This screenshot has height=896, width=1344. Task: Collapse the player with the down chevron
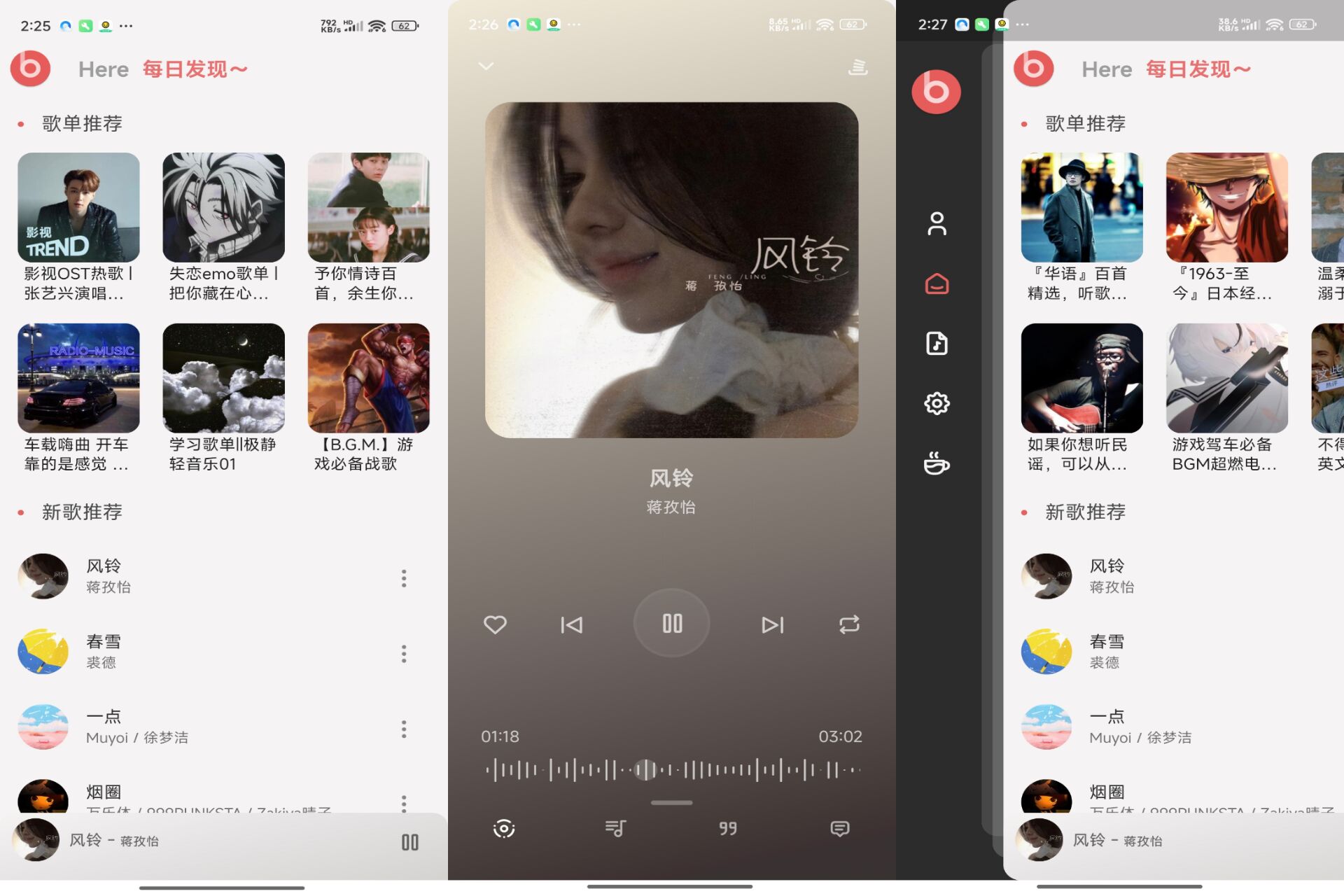(486, 66)
